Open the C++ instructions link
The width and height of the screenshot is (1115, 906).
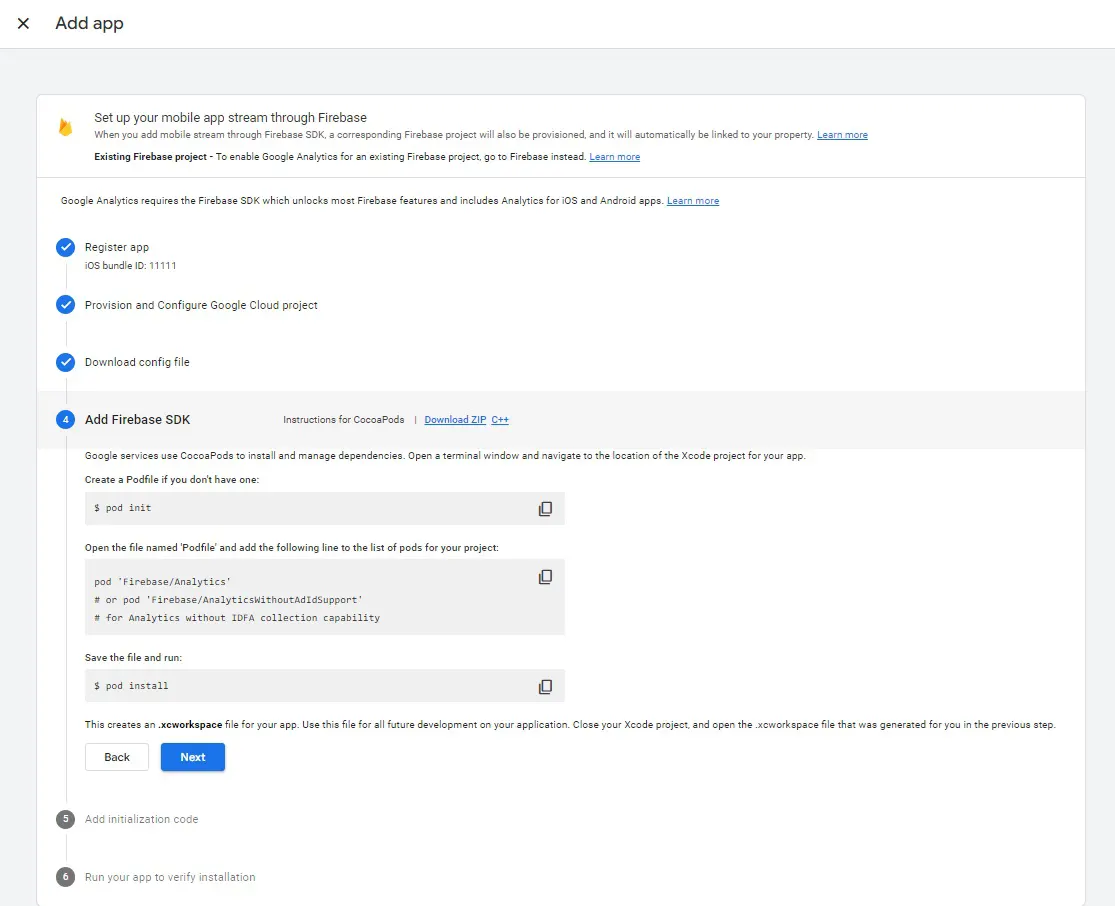pos(500,420)
